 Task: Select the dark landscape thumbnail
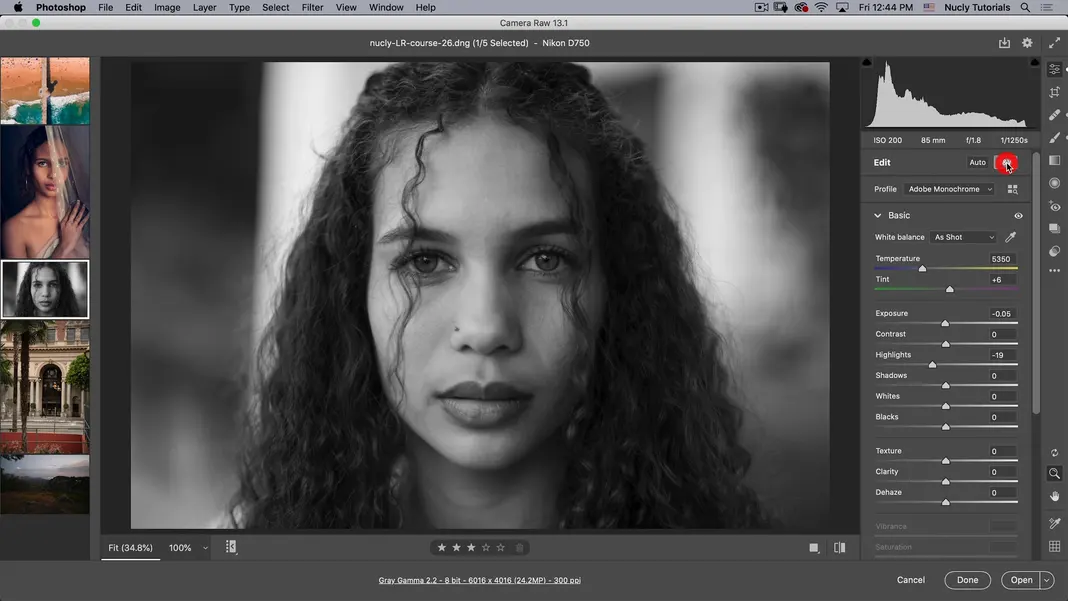point(45,484)
